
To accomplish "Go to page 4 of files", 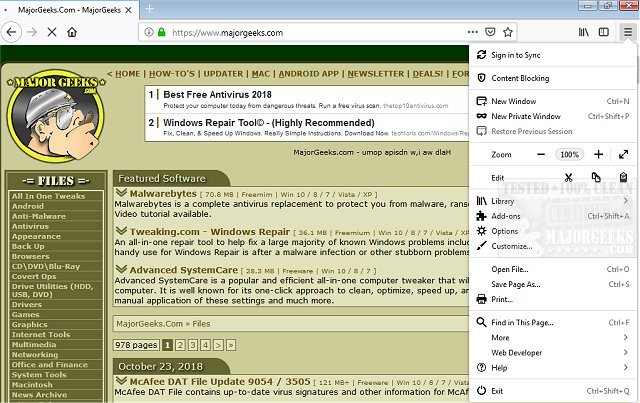I will tap(205, 345).
